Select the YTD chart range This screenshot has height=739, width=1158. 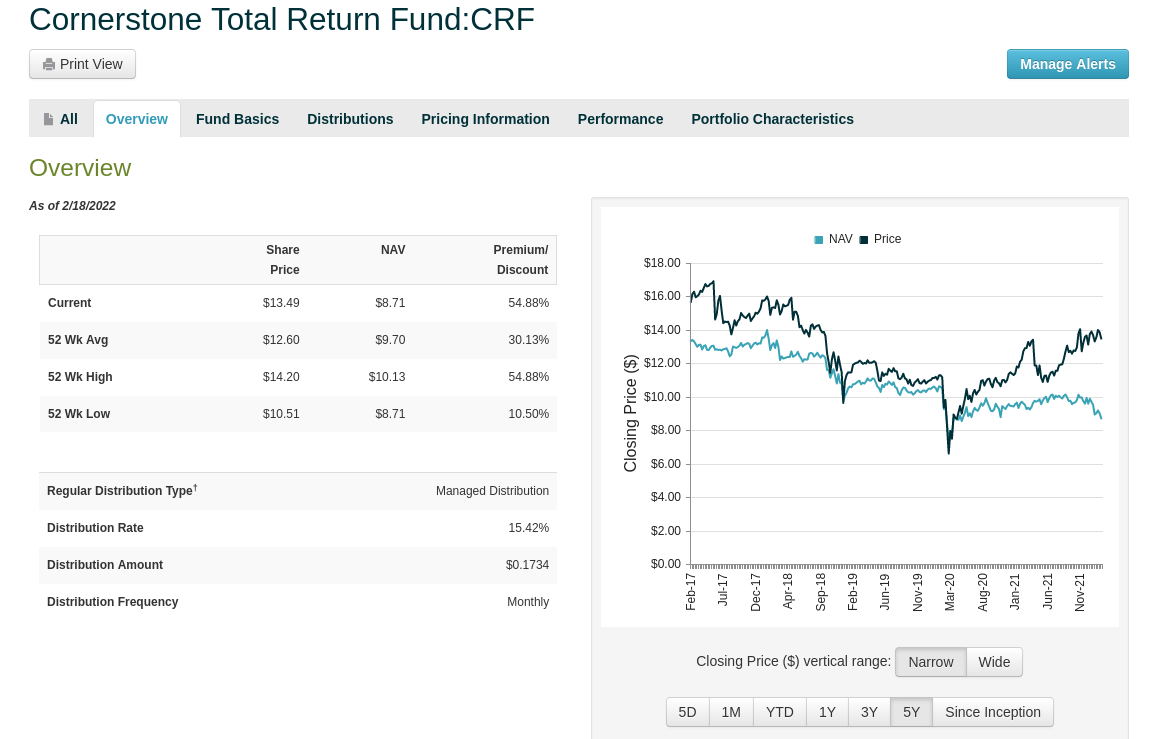point(779,711)
